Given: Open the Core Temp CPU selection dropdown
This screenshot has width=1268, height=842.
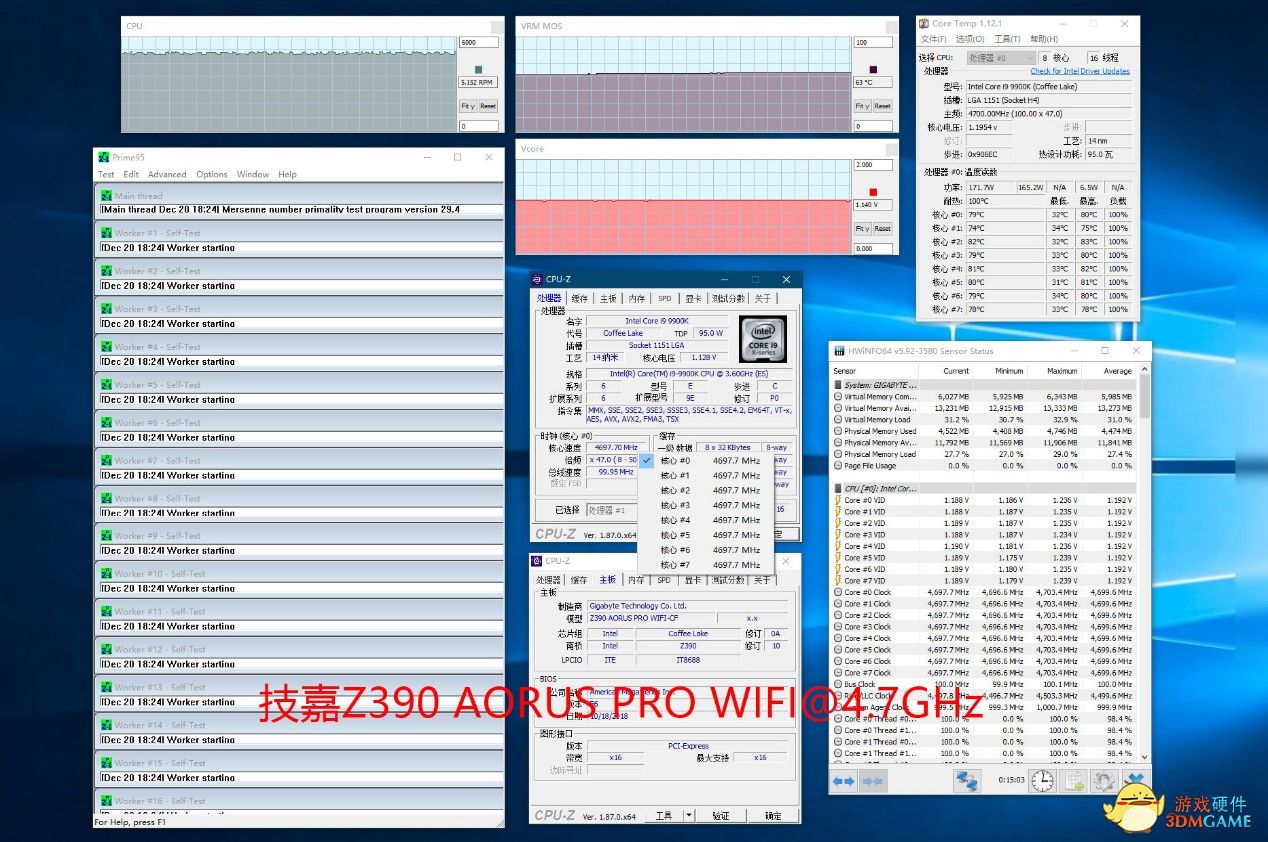Looking at the screenshot, I should point(1000,58).
